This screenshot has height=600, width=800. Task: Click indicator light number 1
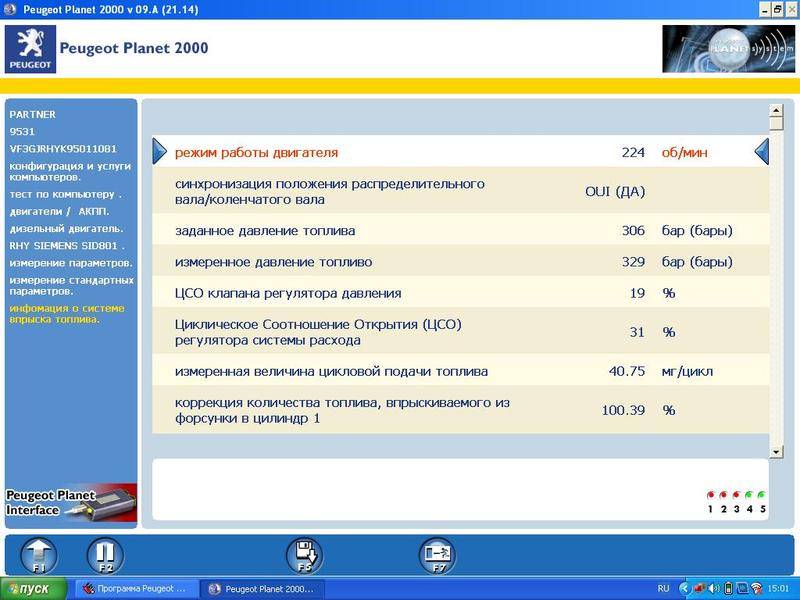coord(711,495)
